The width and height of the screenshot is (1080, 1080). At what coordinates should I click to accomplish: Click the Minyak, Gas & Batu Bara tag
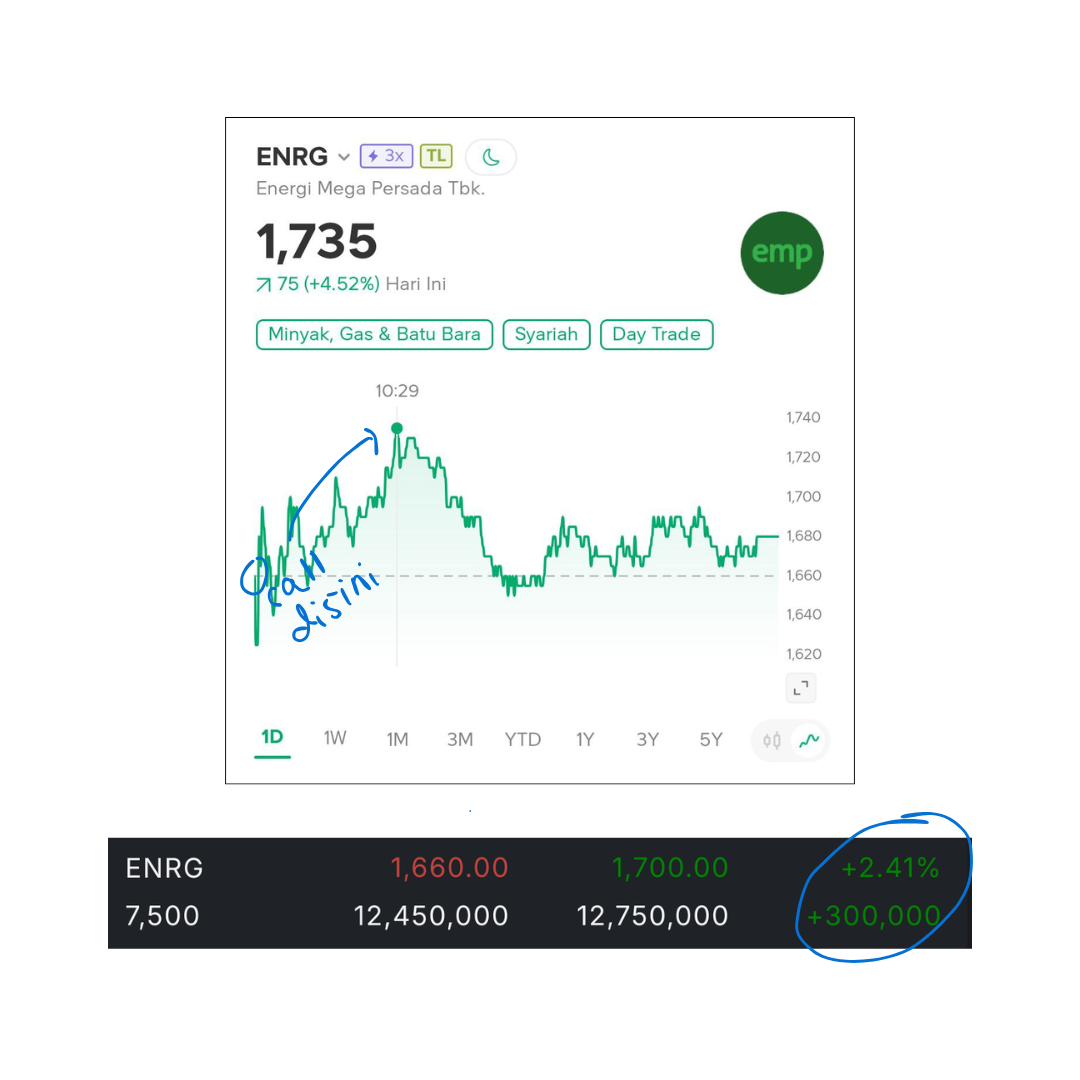pos(374,334)
